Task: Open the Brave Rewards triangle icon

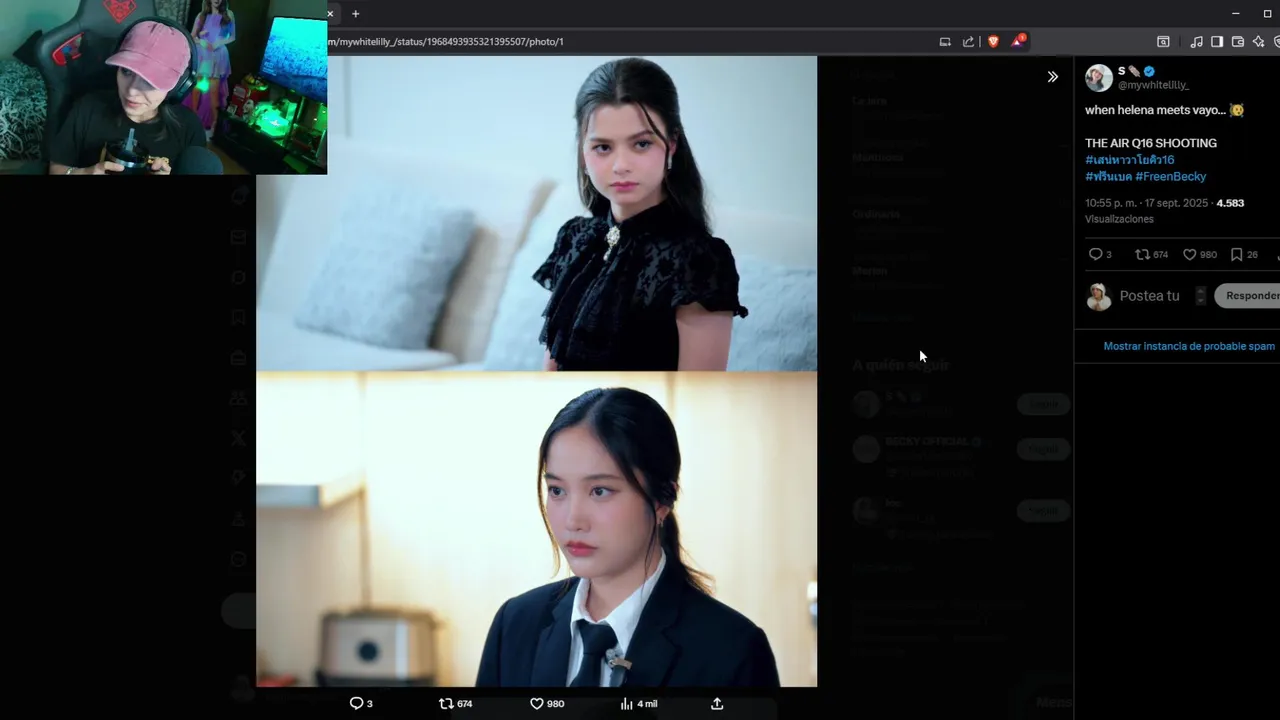Action: [x=1018, y=41]
